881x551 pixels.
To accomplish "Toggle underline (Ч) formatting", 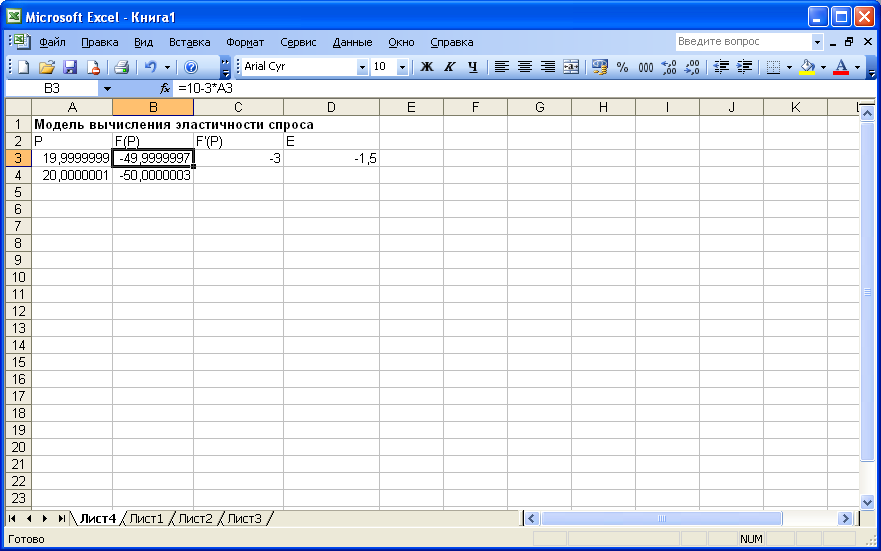I will (x=473, y=67).
